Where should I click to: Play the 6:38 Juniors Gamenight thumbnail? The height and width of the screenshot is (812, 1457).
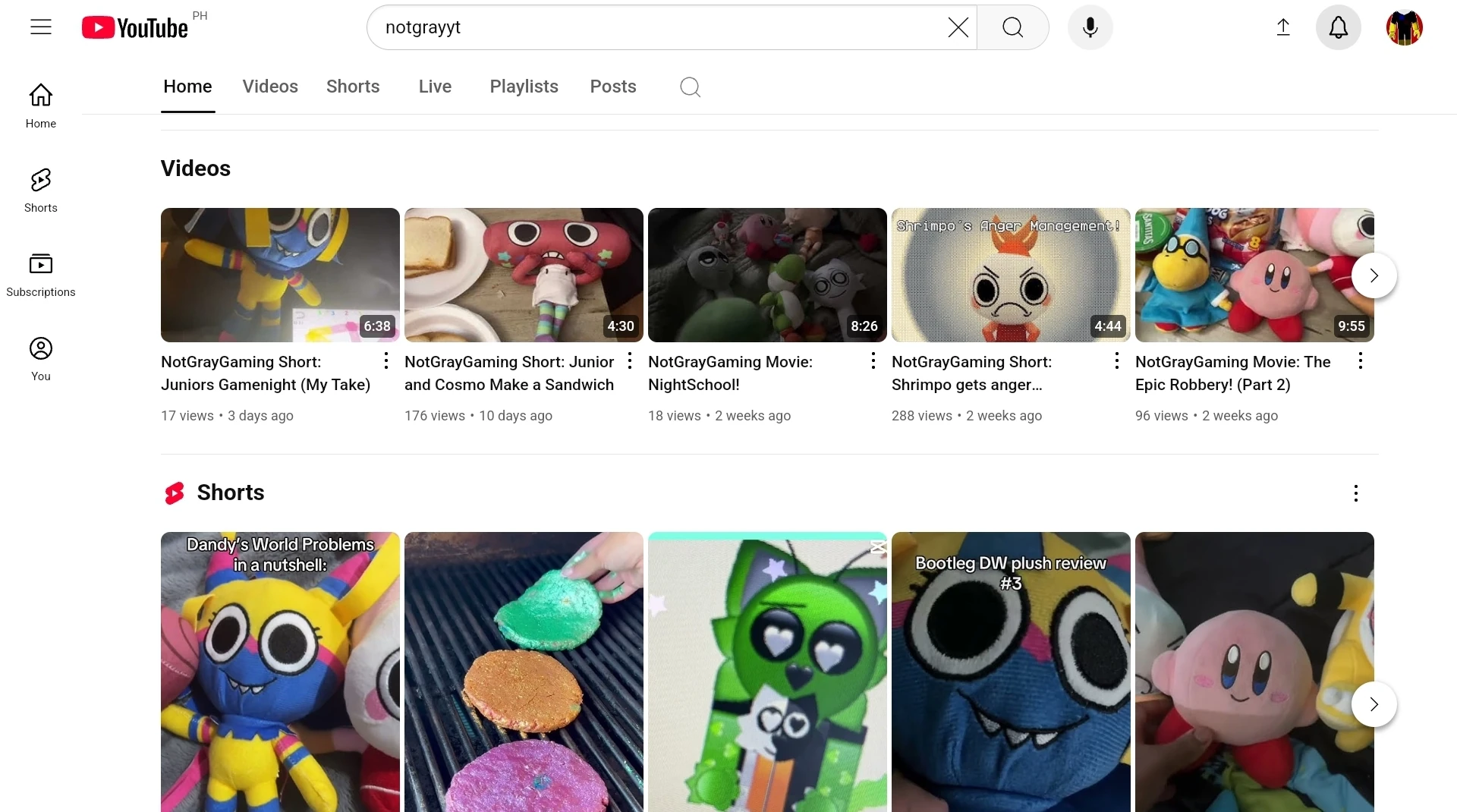click(280, 275)
